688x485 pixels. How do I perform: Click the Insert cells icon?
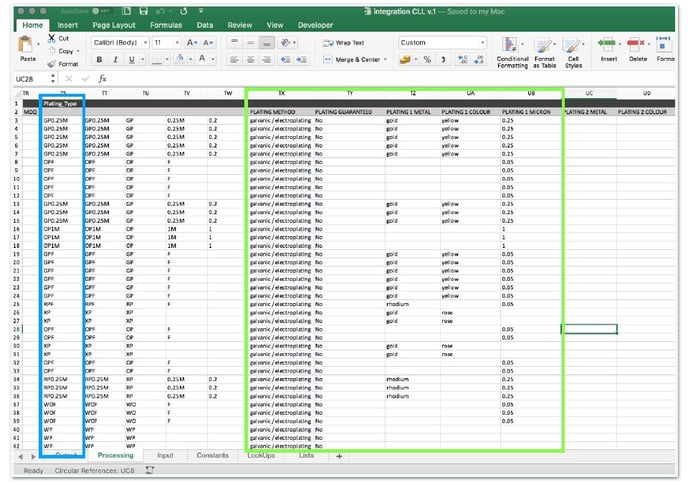point(607,43)
